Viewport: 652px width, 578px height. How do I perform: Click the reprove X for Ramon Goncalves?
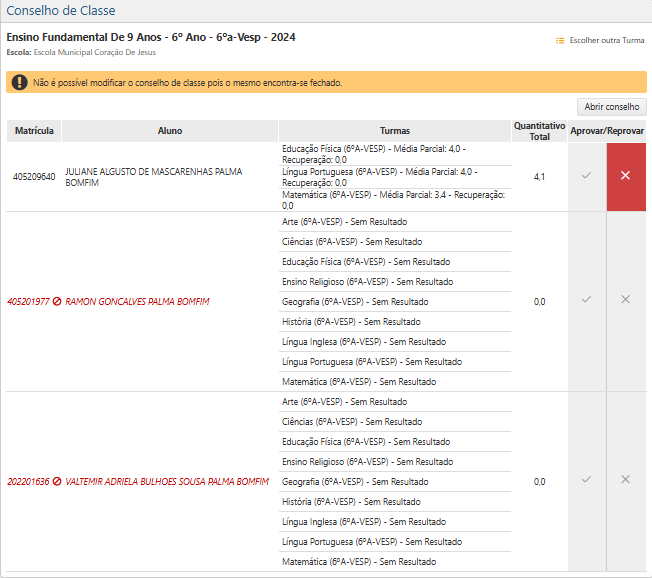(x=625, y=300)
